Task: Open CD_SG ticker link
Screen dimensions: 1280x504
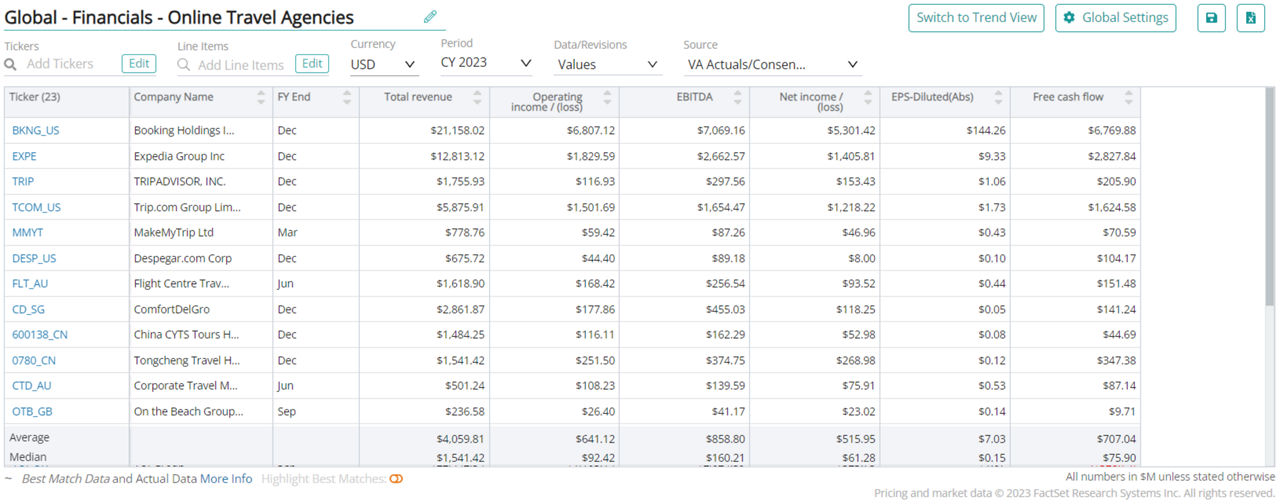Action: (29, 309)
